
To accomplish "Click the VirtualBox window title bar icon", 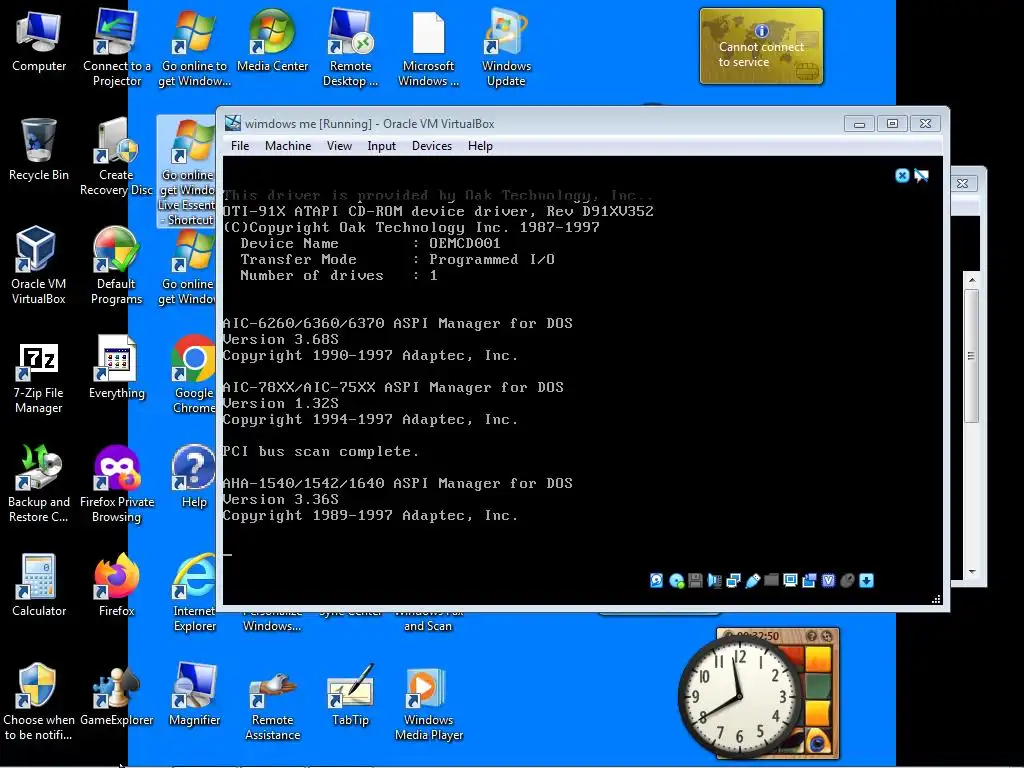I will pyautogui.click(x=232, y=123).
